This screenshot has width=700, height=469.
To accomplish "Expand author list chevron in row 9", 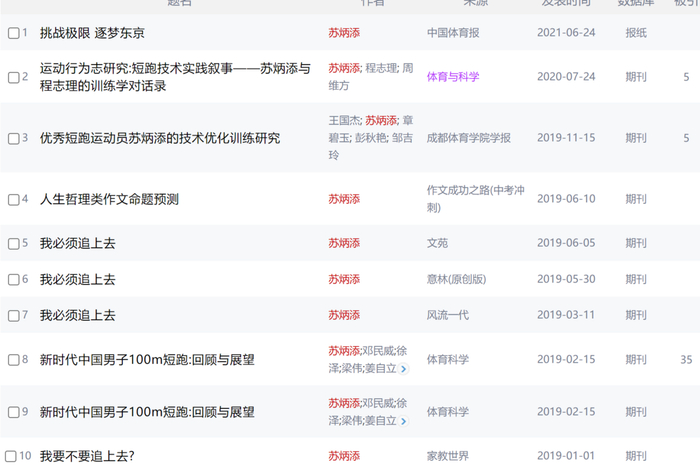I will (x=404, y=421).
